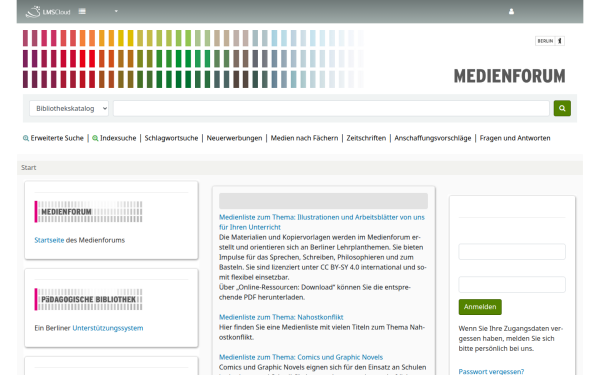
Task: Open Zeitschriften page
Action: coord(366,138)
